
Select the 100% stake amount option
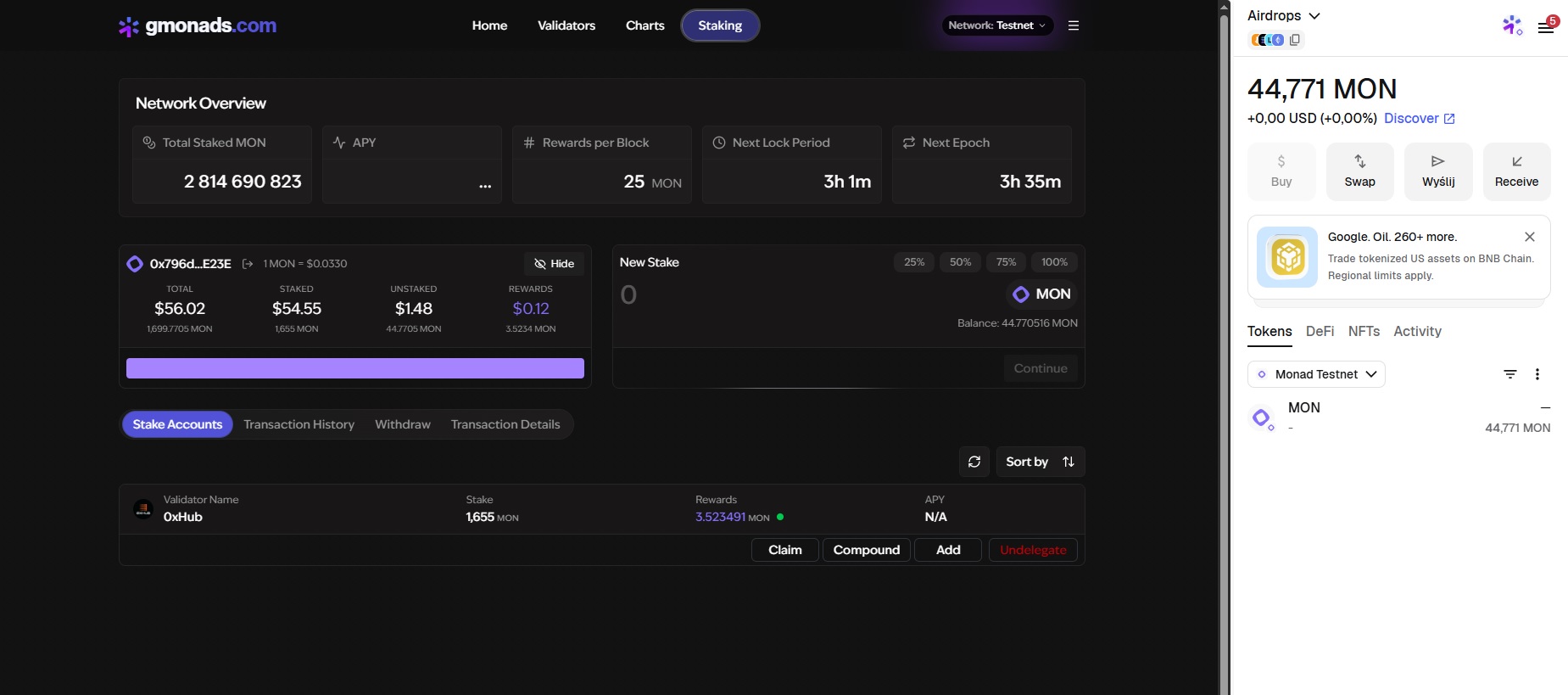pyautogui.click(x=1054, y=262)
